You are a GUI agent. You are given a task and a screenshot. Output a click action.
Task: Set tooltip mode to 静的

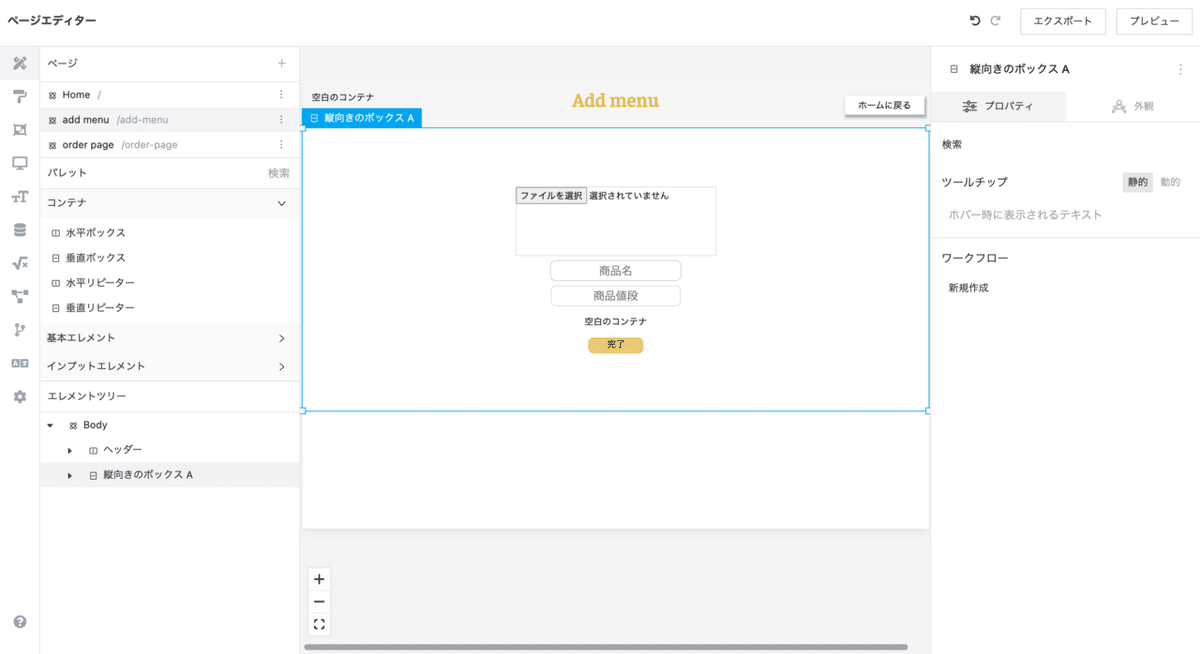coord(1138,182)
